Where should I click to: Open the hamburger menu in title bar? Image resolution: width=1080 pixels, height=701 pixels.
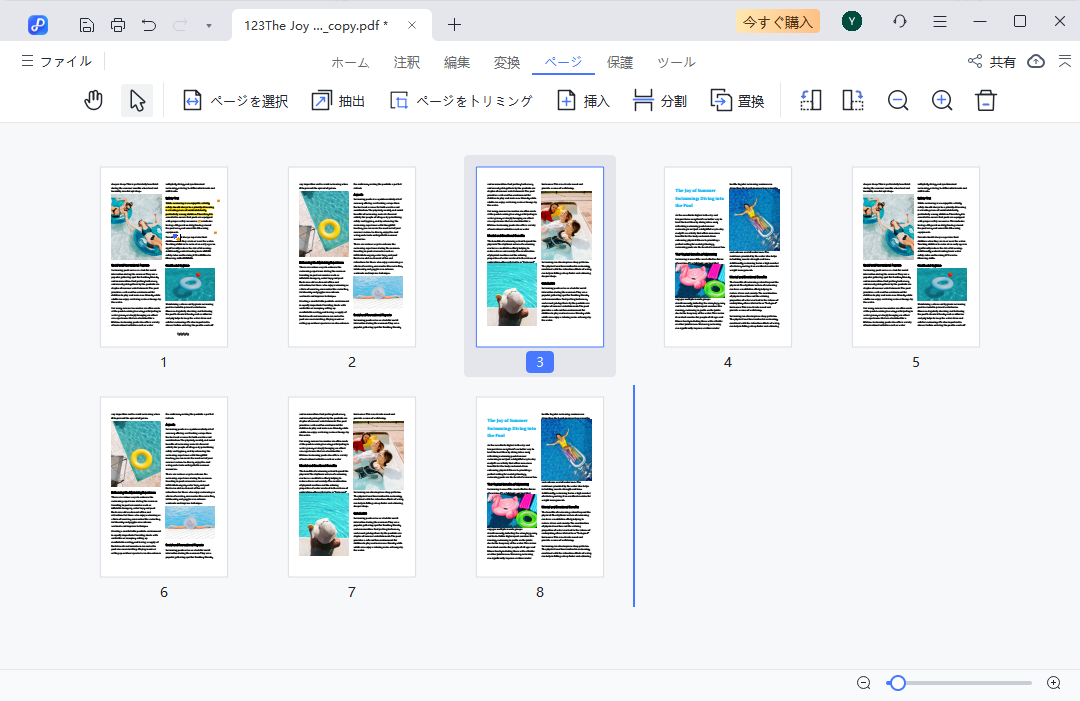click(x=939, y=21)
